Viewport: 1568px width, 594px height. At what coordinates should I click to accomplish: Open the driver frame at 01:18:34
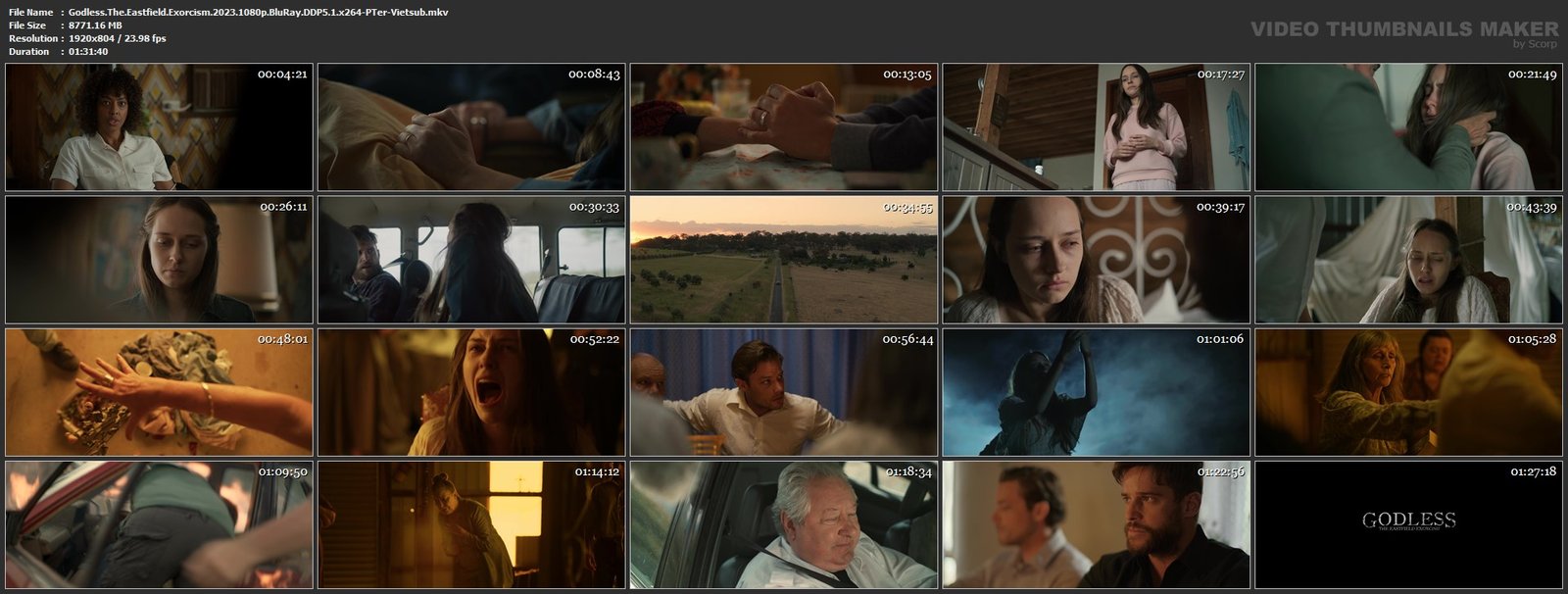pyautogui.click(x=784, y=524)
